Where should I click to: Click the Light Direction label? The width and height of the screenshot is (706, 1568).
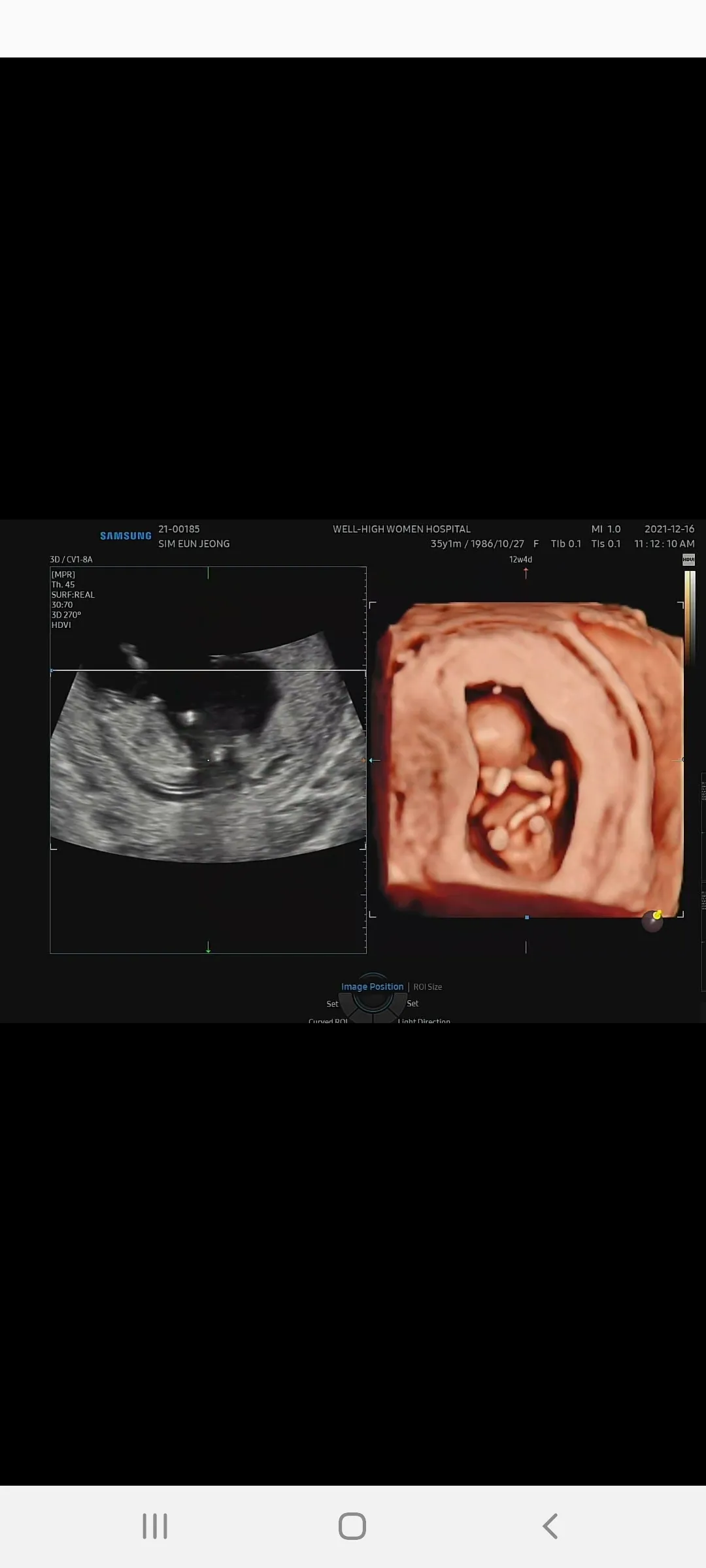[424, 1021]
